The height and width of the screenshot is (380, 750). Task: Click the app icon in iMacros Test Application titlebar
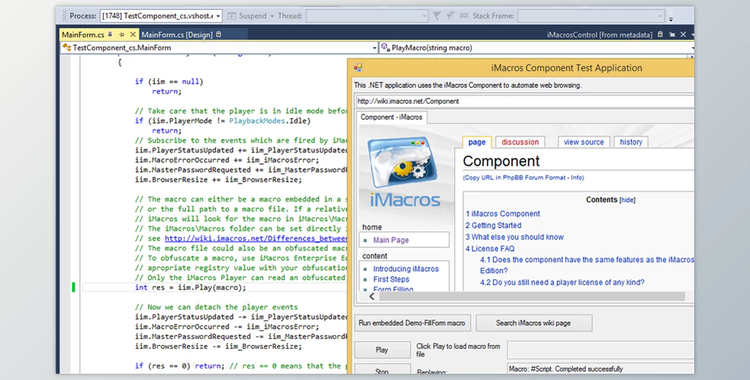point(358,68)
